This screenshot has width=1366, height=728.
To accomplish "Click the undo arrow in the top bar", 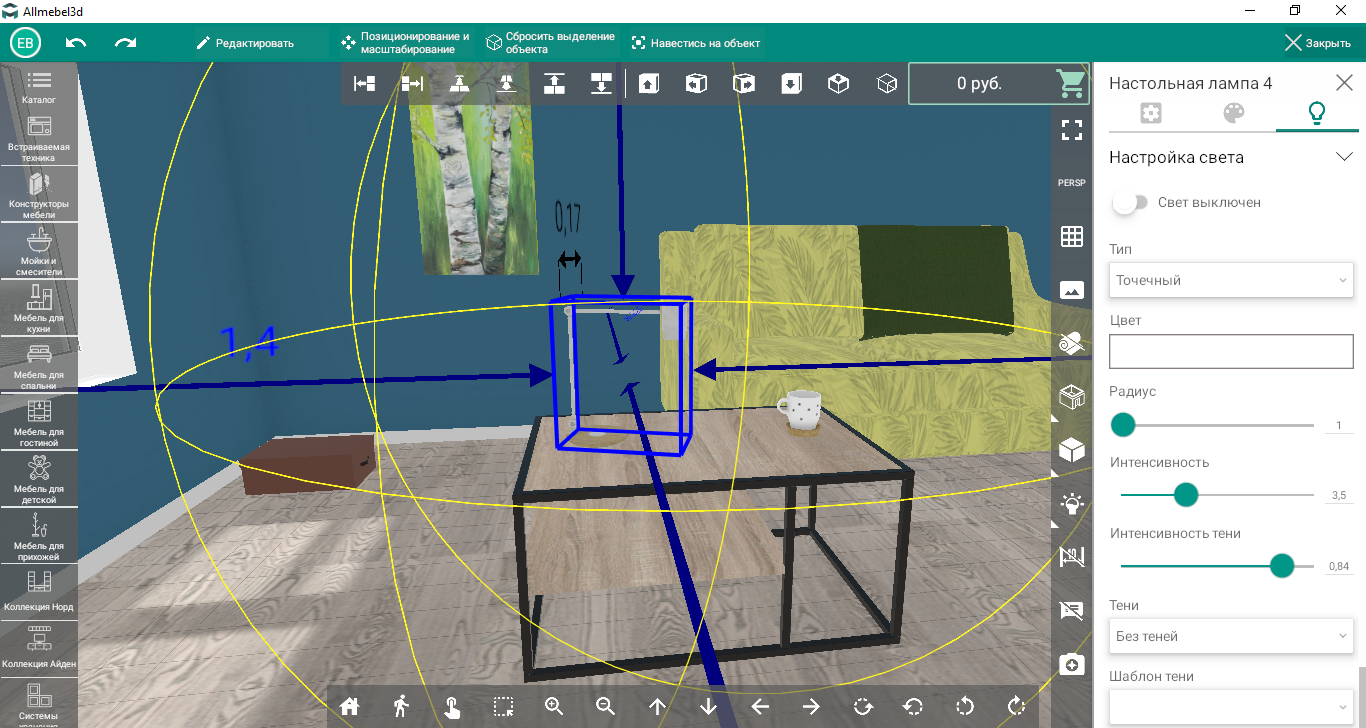I will coord(76,43).
